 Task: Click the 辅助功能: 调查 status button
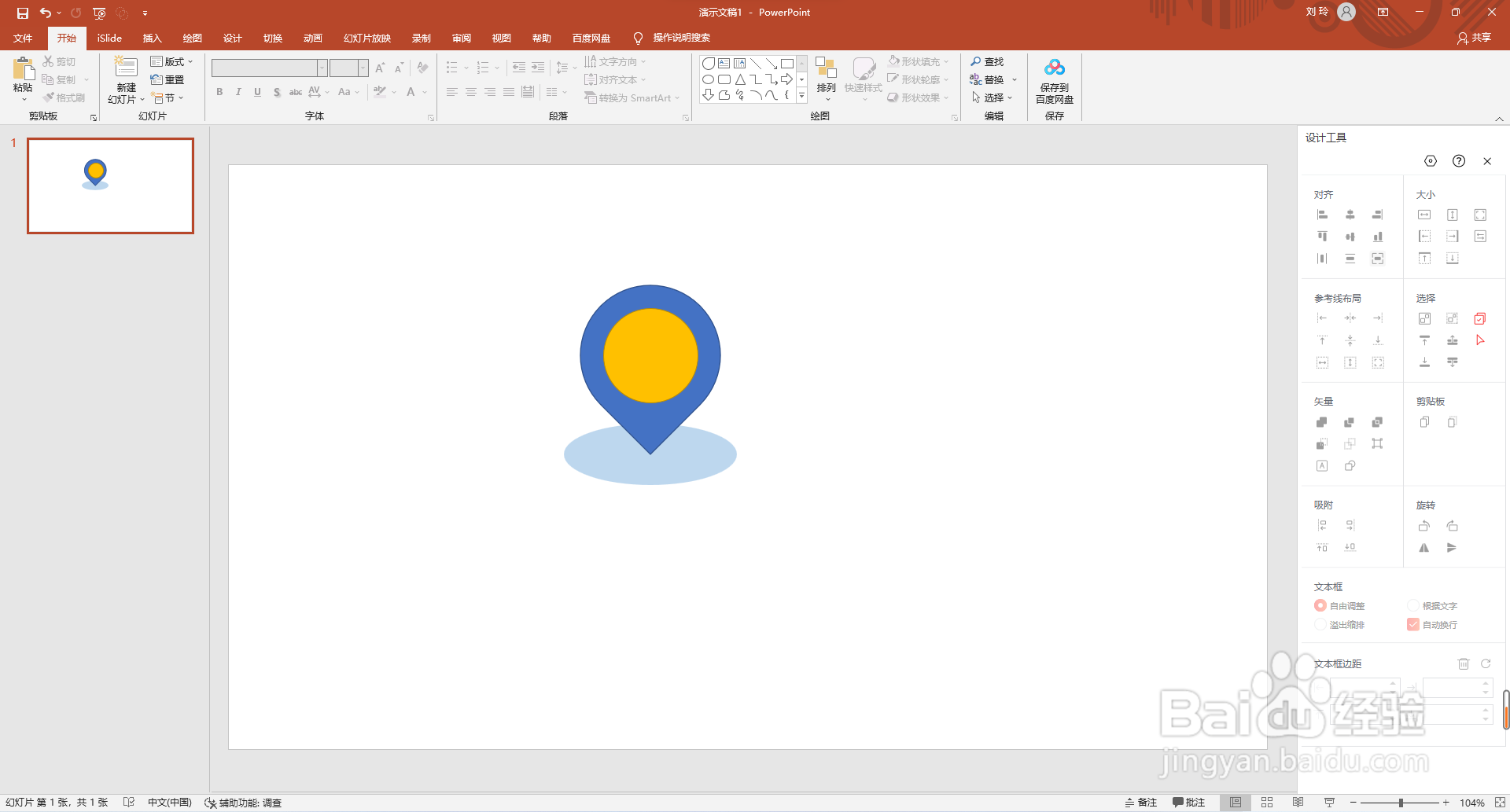243,803
